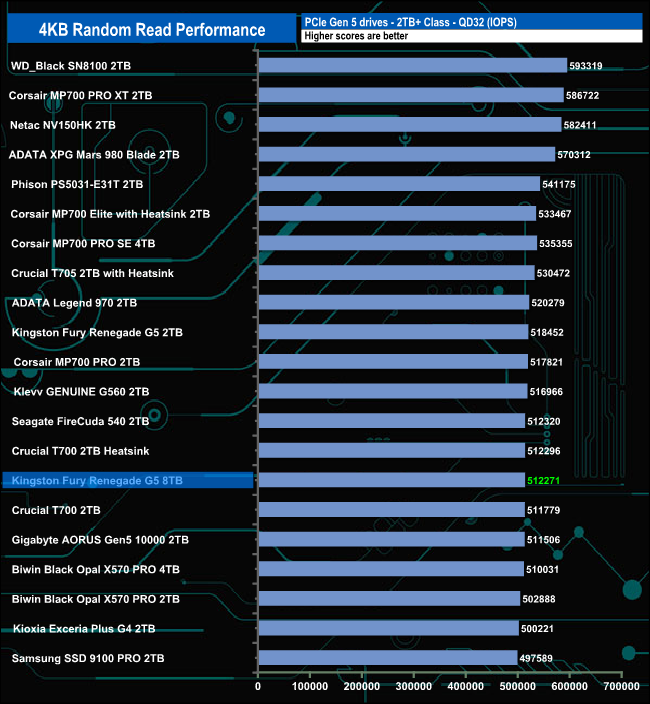Click the x-axis label 0
This screenshot has height=704, width=650.
pos(258,686)
